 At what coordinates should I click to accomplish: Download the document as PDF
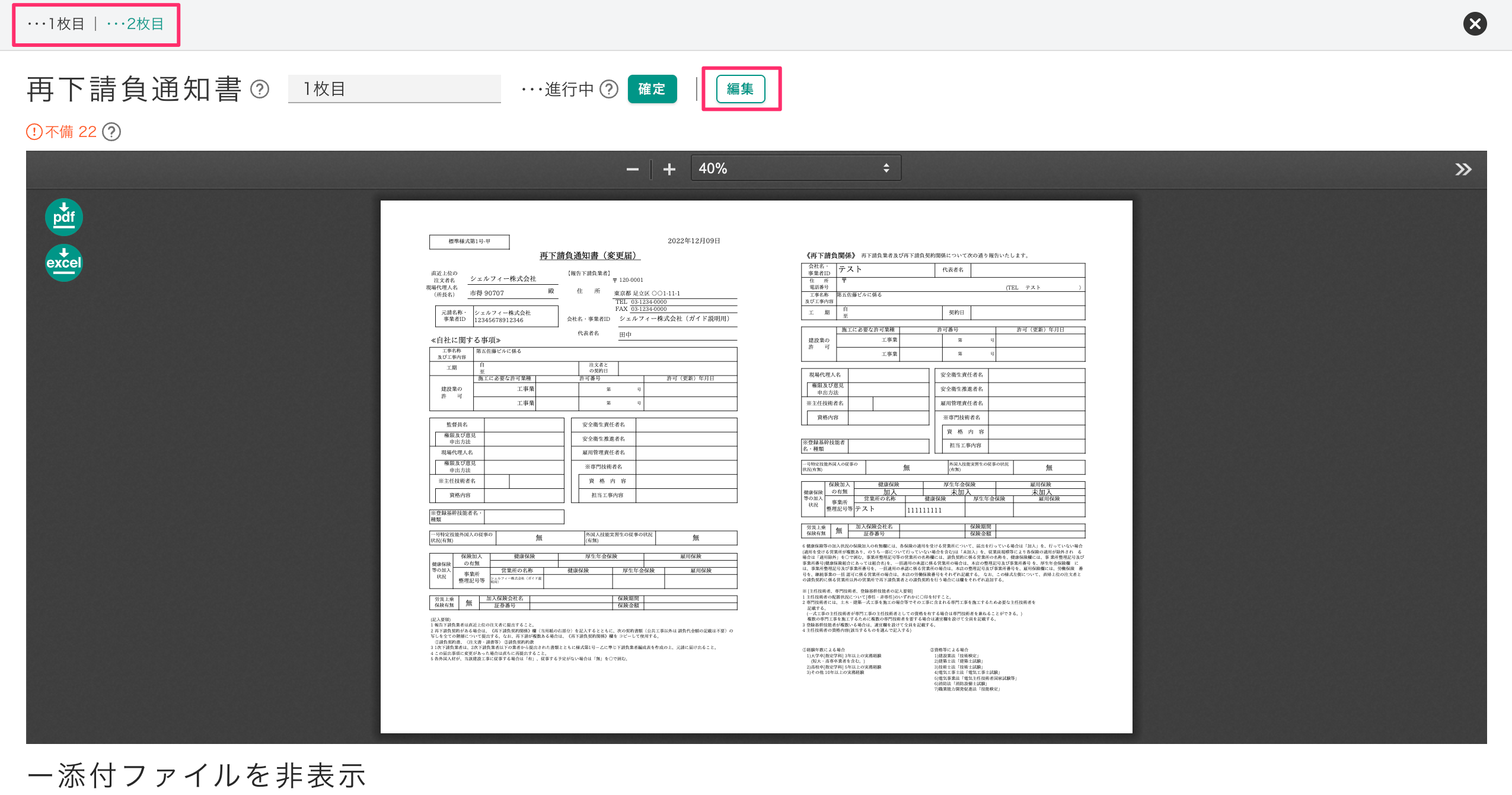63,217
